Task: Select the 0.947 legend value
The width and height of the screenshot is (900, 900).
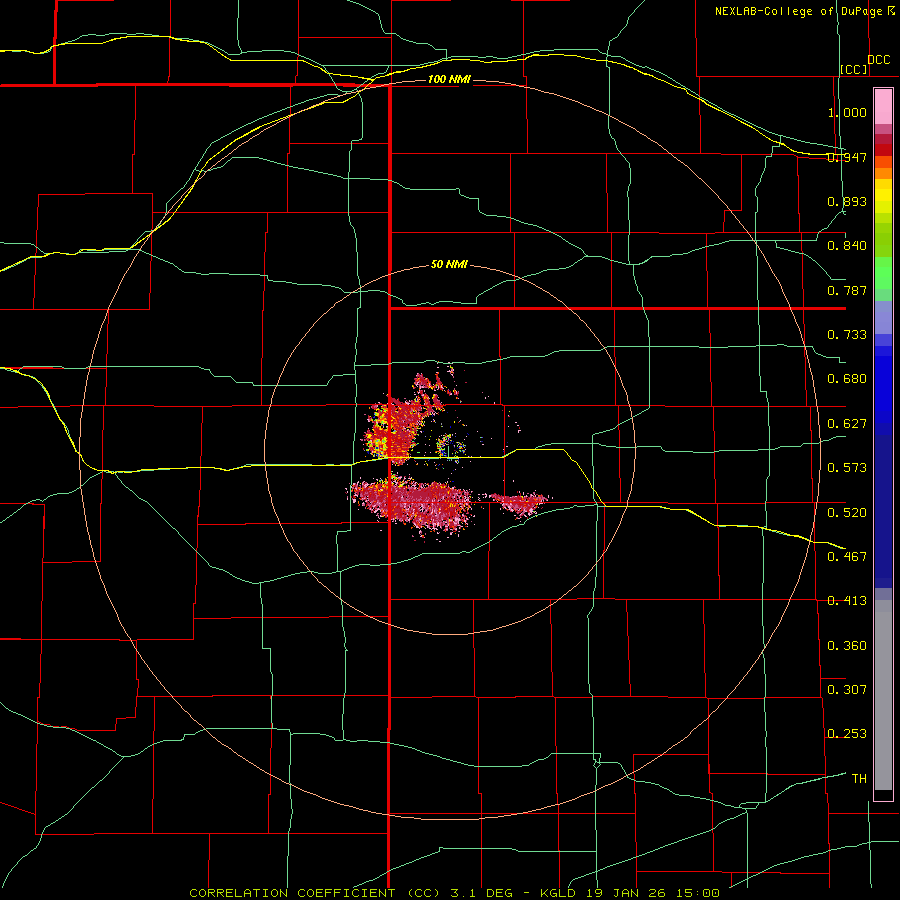Action: (x=847, y=157)
